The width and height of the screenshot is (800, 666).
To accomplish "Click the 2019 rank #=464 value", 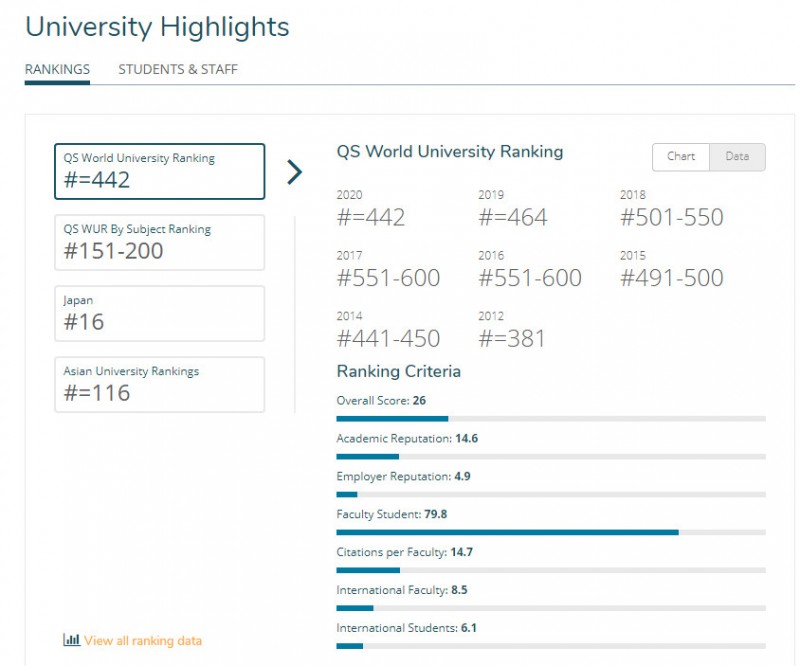I will [x=513, y=218].
